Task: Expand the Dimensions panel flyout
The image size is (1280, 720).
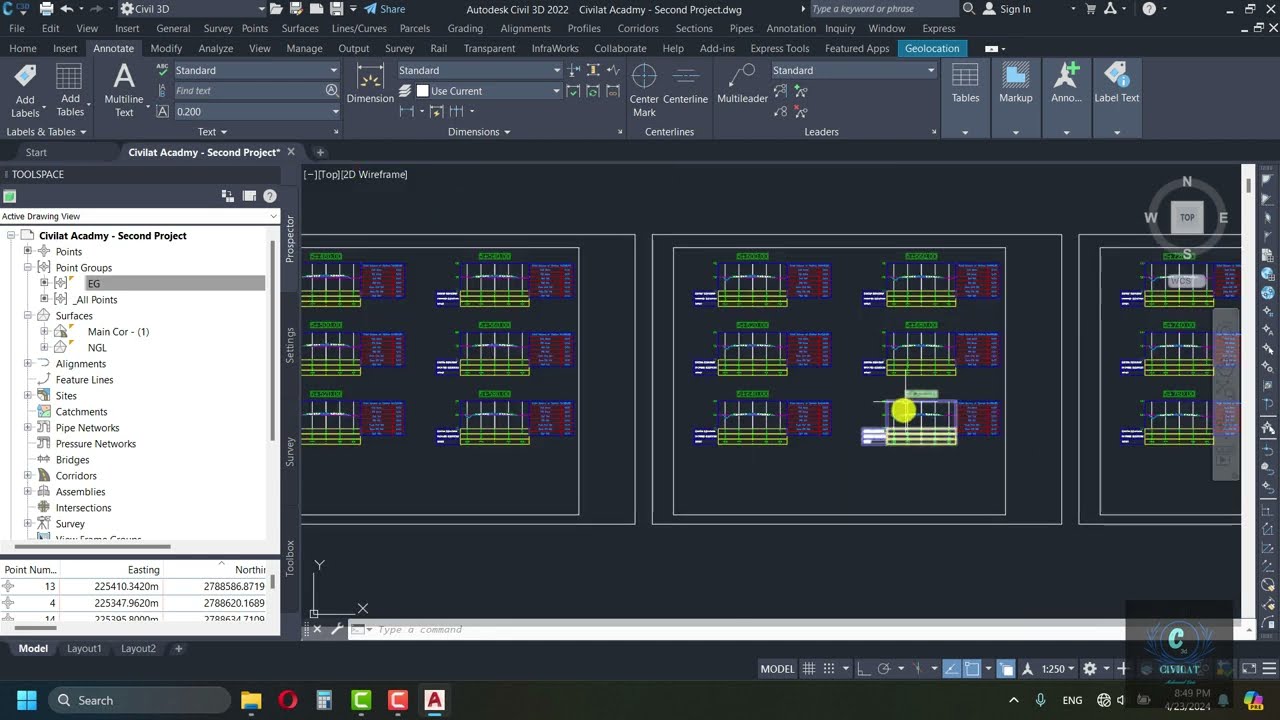Action: (479, 131)
